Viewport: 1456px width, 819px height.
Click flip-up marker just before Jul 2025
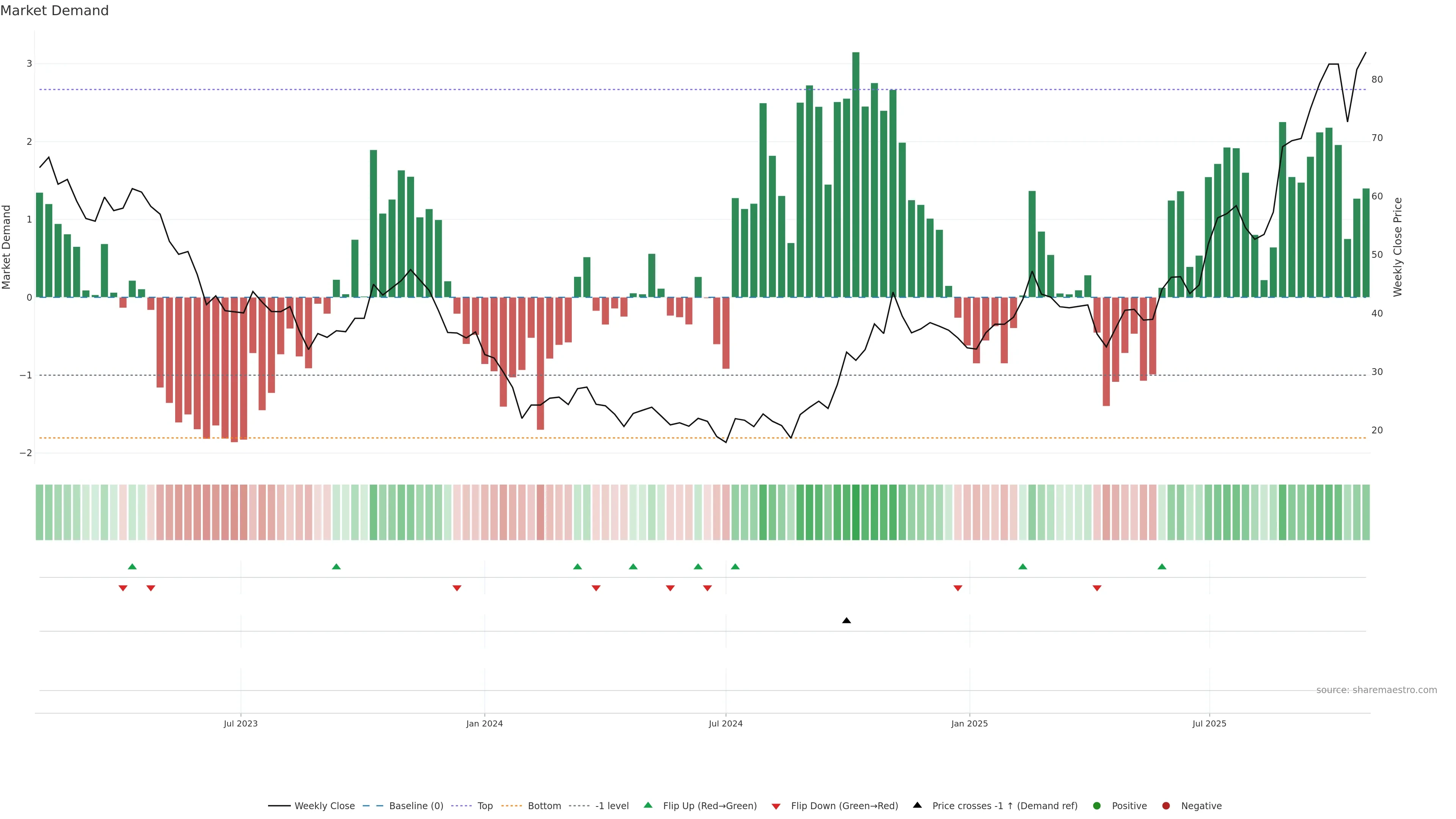point(1162,567)
